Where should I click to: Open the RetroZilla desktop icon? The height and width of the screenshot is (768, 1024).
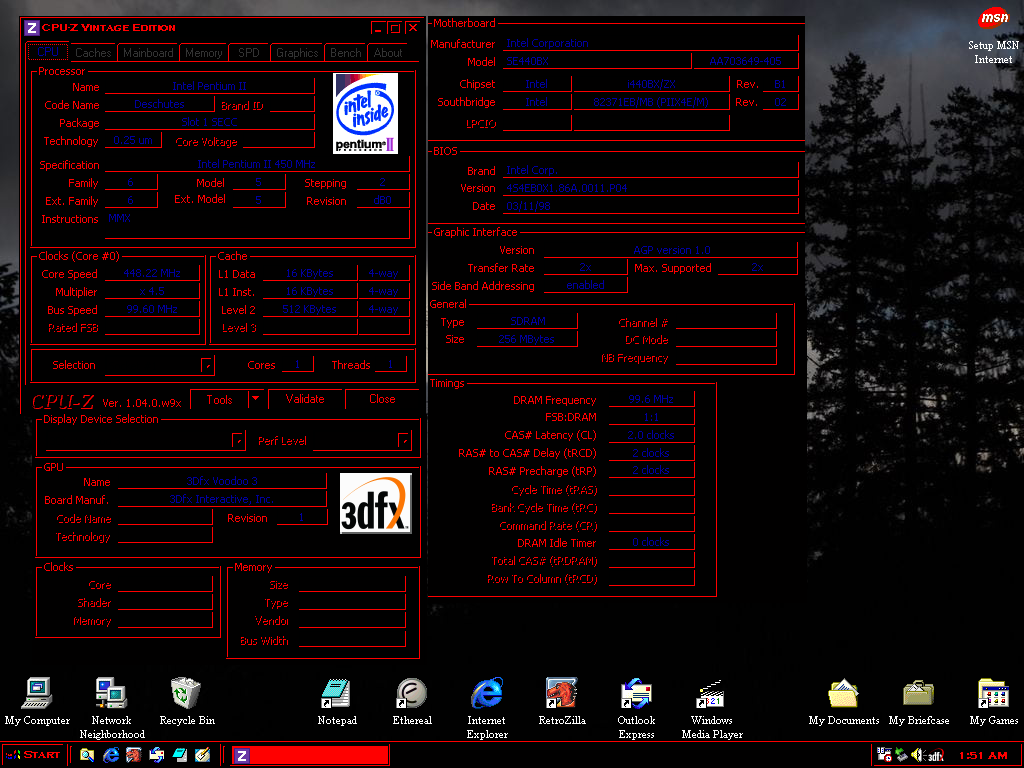pos(561,694)
